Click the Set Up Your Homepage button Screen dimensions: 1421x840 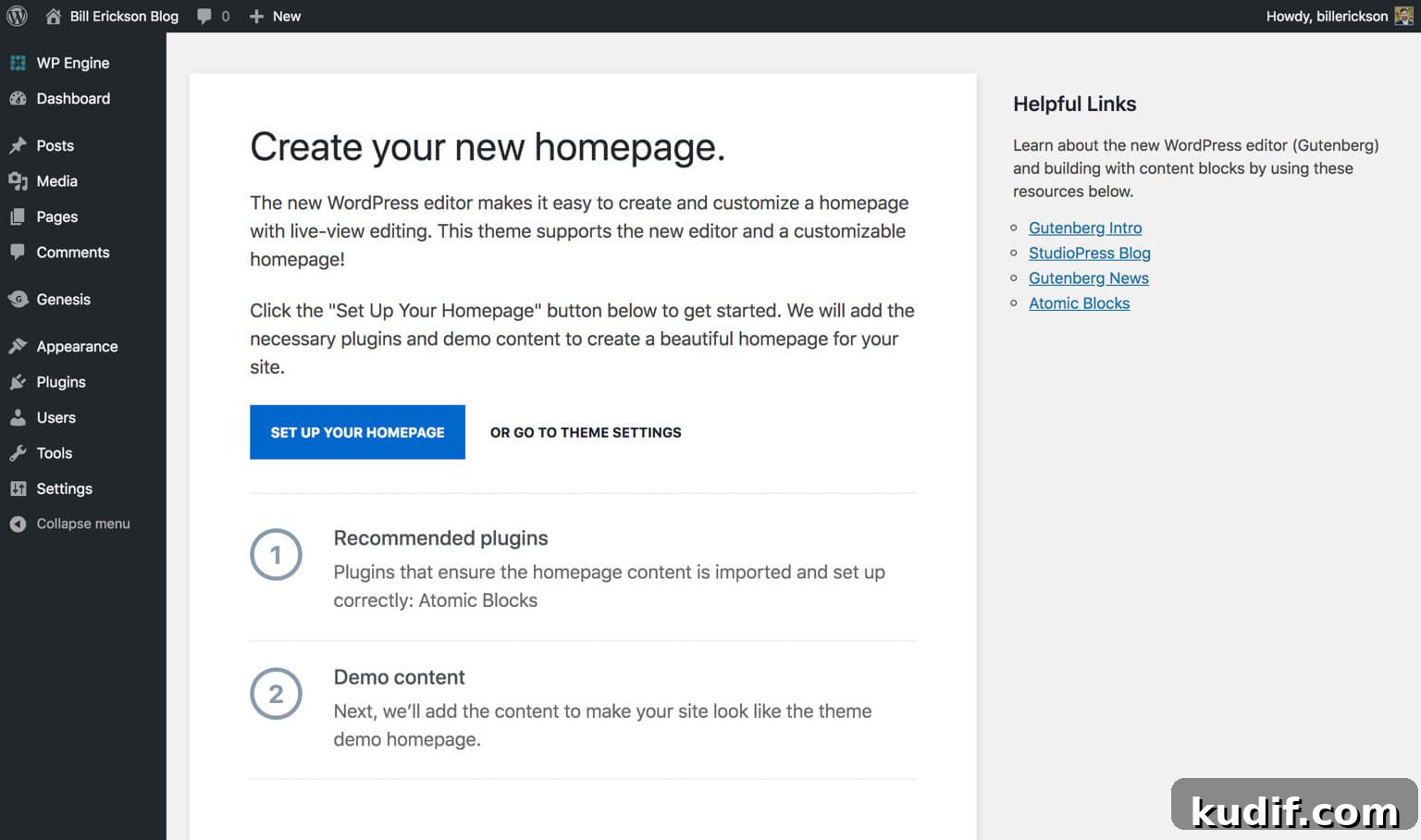[x=357, y=432]
